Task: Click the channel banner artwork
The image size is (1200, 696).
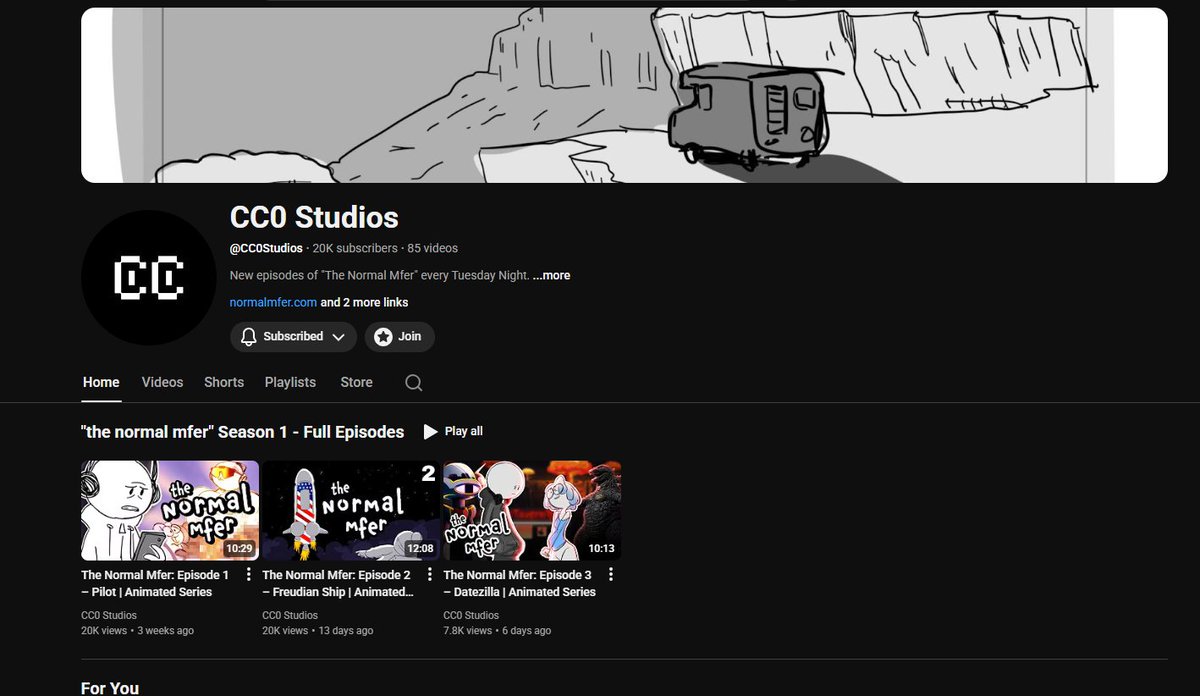Action: point(624,95)
